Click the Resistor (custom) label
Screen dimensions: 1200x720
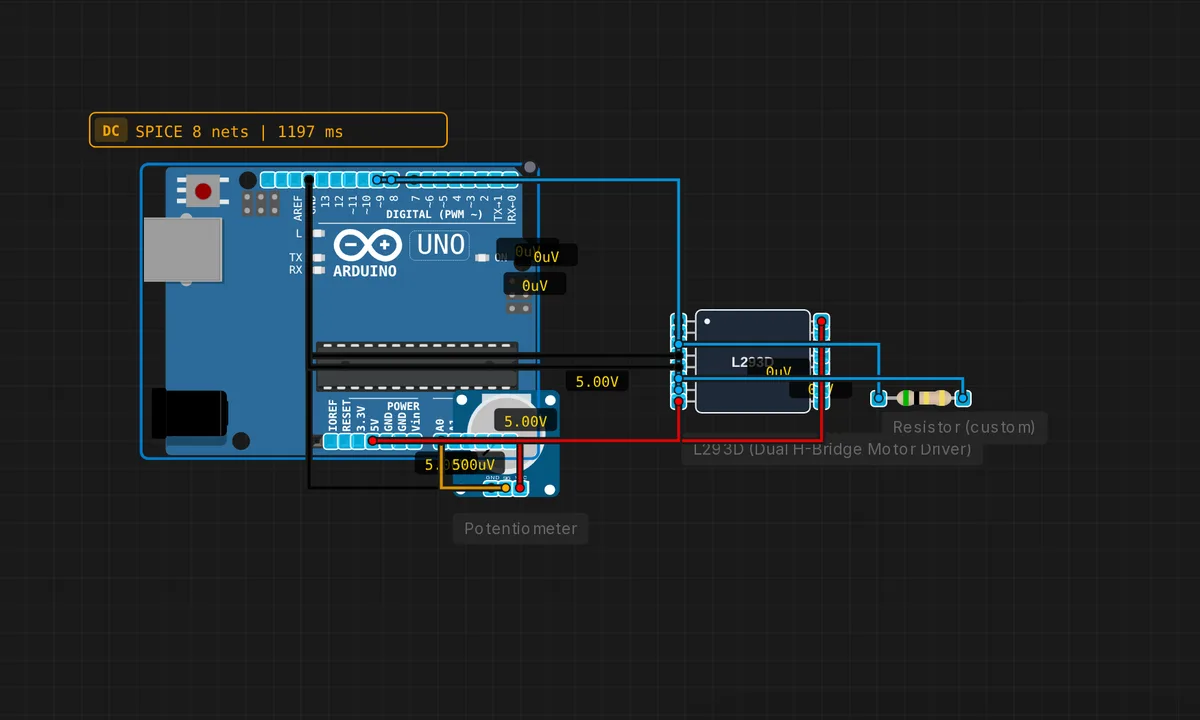click(x=965, y=427)
